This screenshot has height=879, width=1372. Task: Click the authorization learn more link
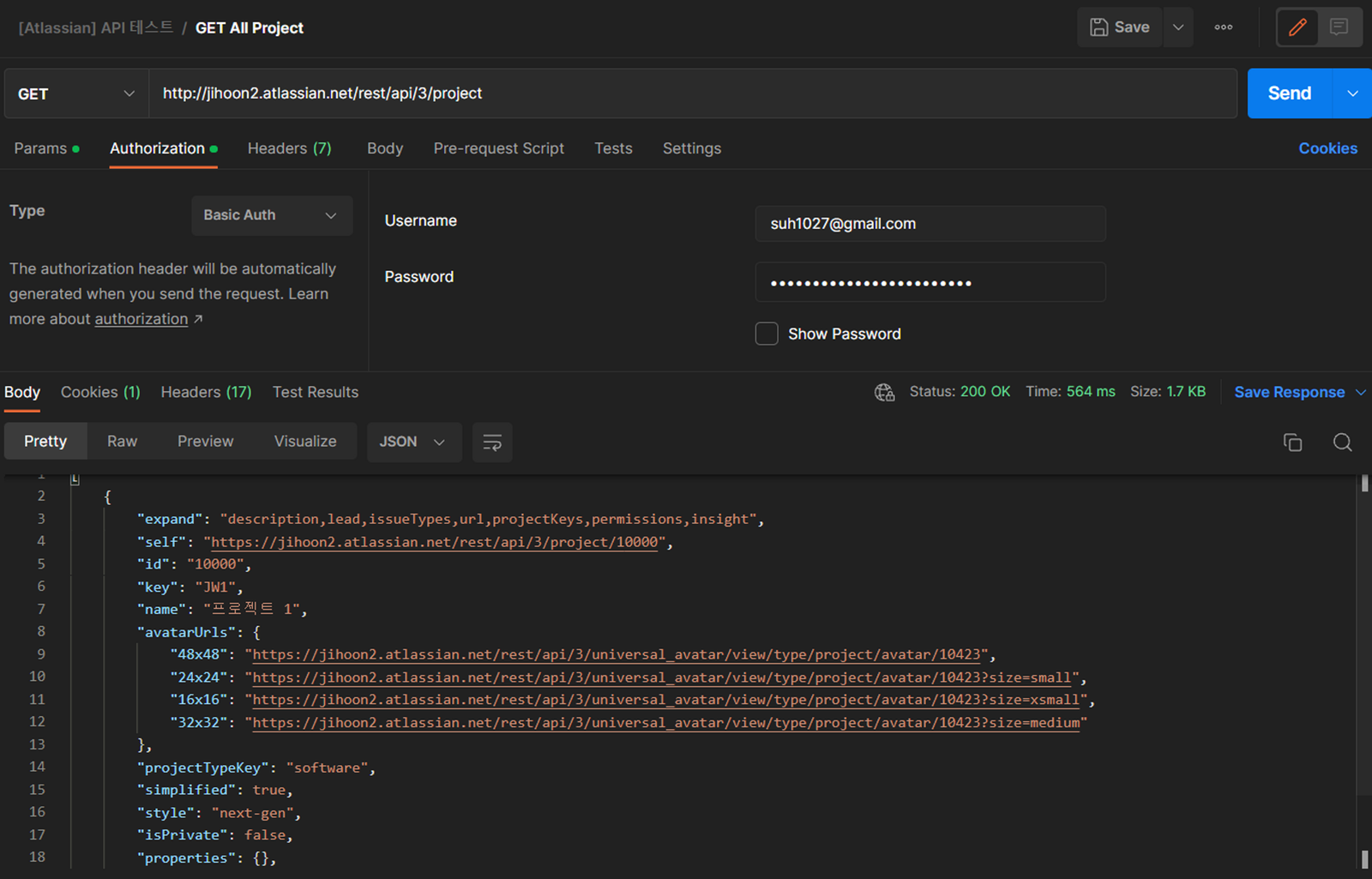coord(141,319)
